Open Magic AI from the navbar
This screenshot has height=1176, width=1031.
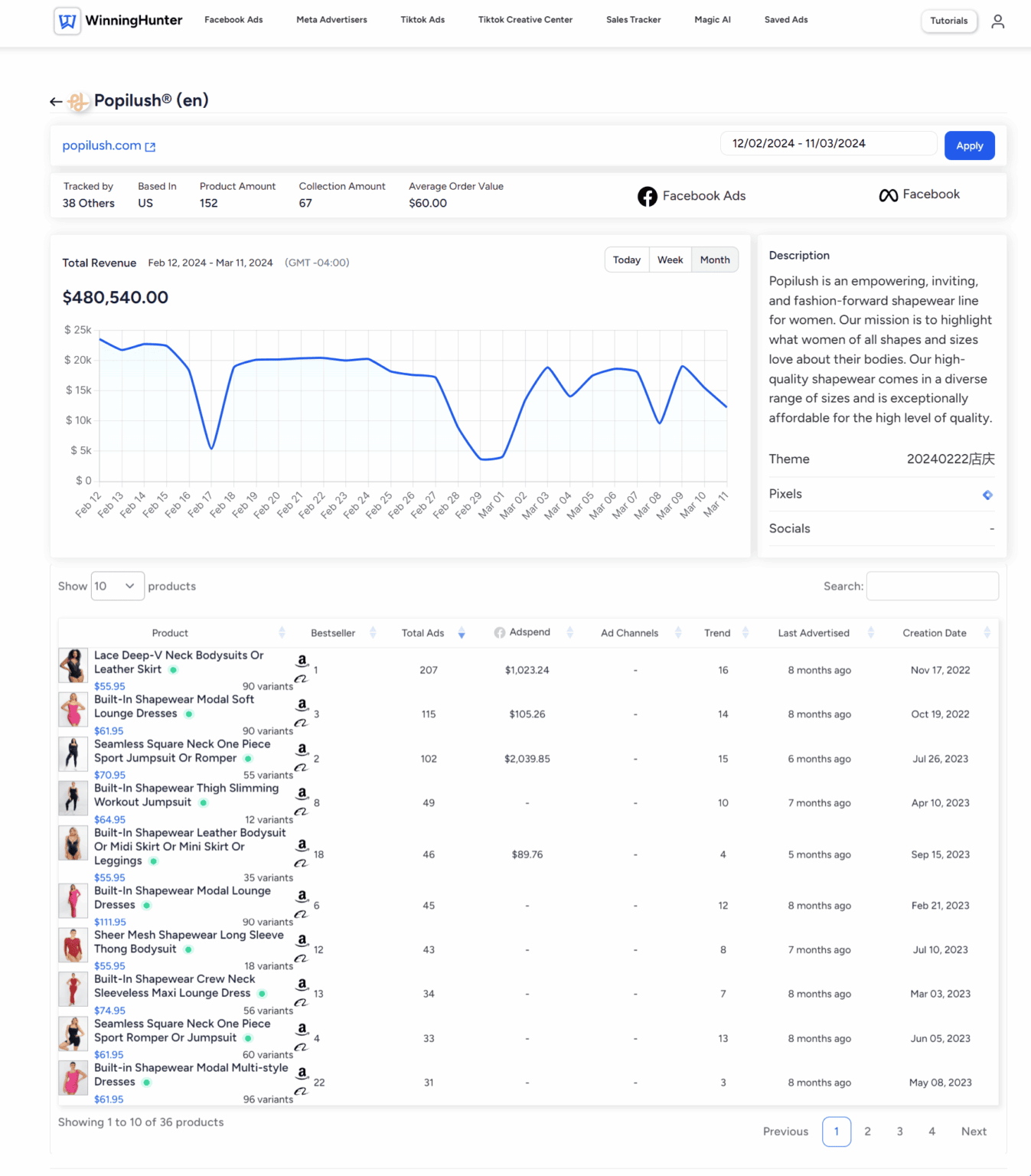click(x=713, y=20)
